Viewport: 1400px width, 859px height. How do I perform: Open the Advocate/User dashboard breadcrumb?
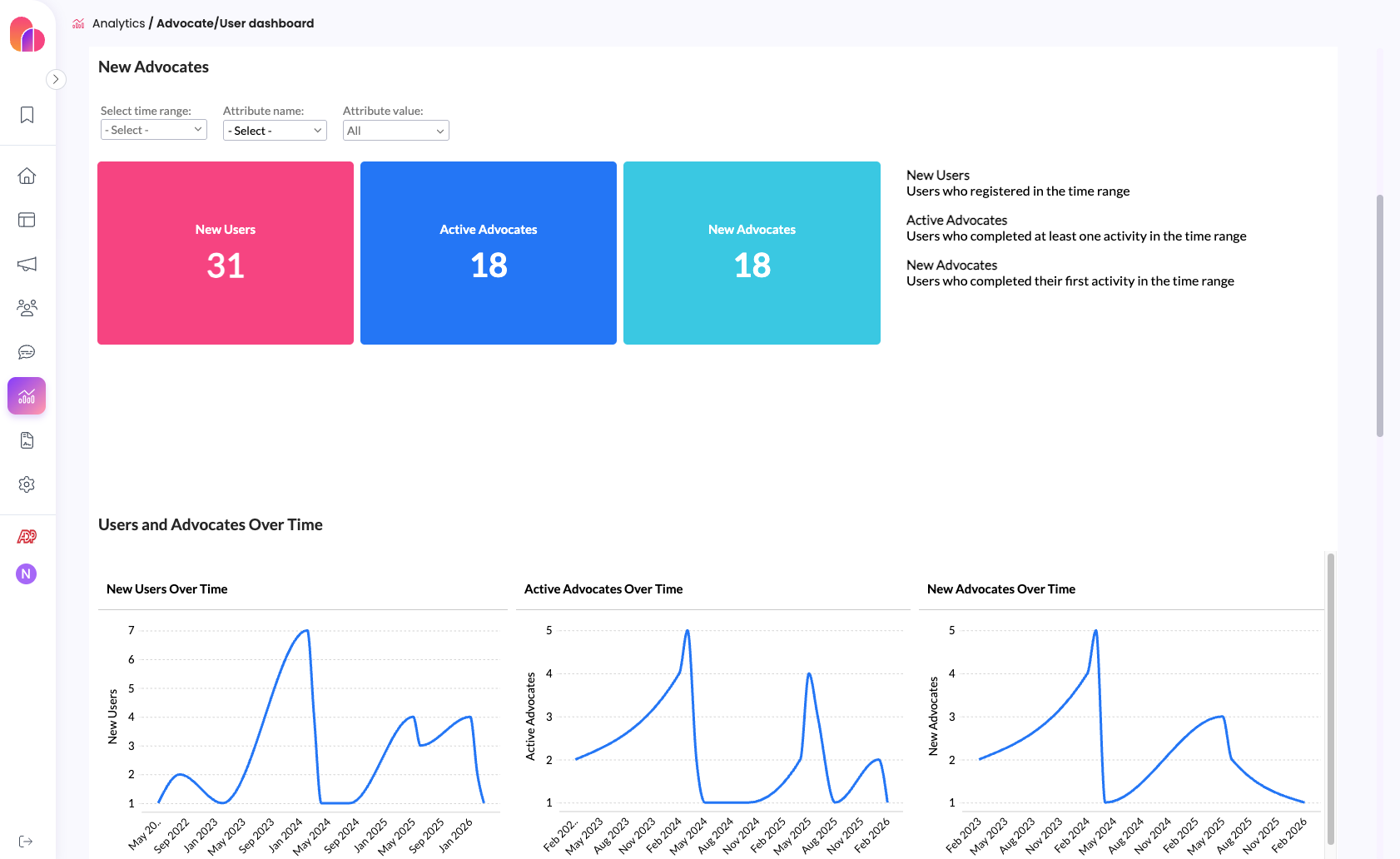(x=235, y=23)
